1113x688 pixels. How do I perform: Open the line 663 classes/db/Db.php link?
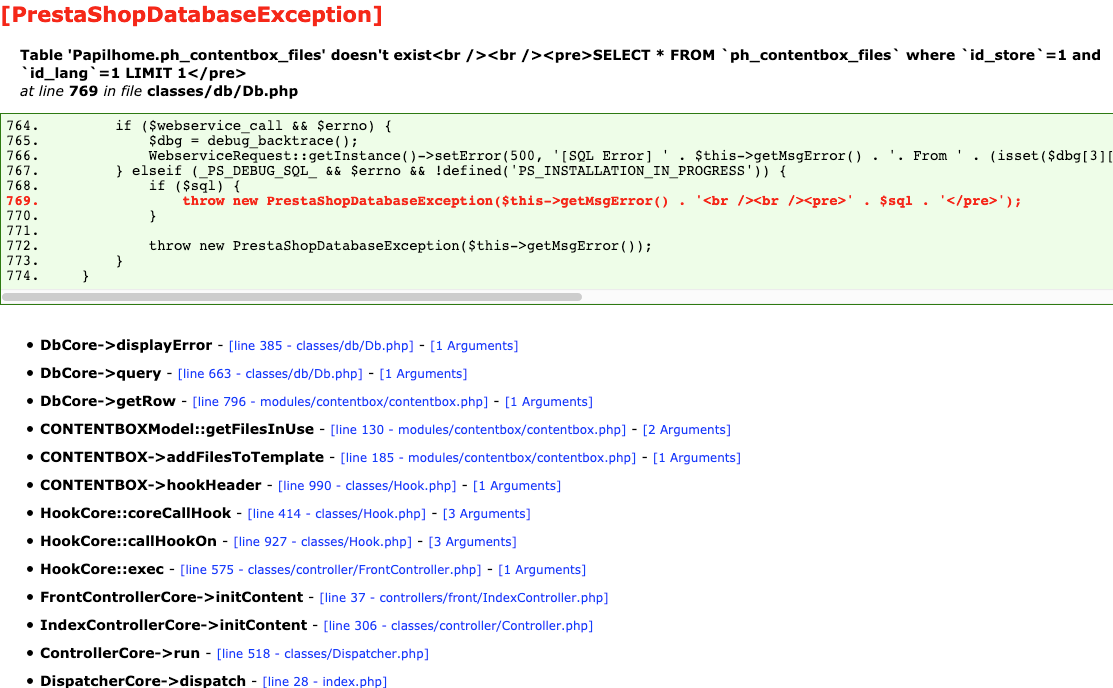point(270,373)
